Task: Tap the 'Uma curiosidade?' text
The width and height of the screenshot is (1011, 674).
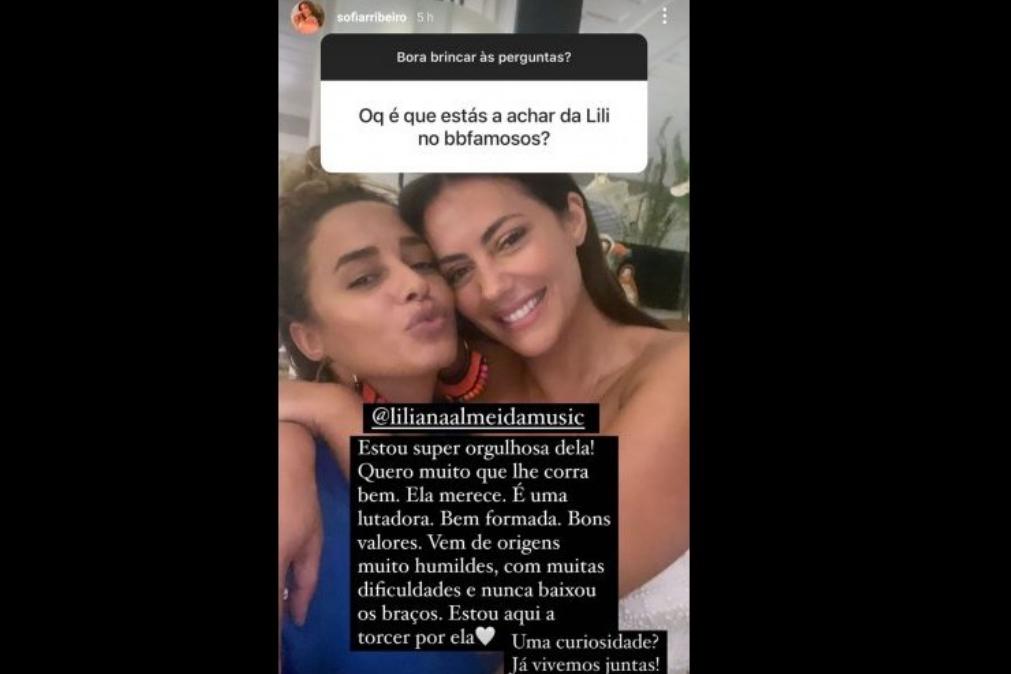Action: pos(585,642)
